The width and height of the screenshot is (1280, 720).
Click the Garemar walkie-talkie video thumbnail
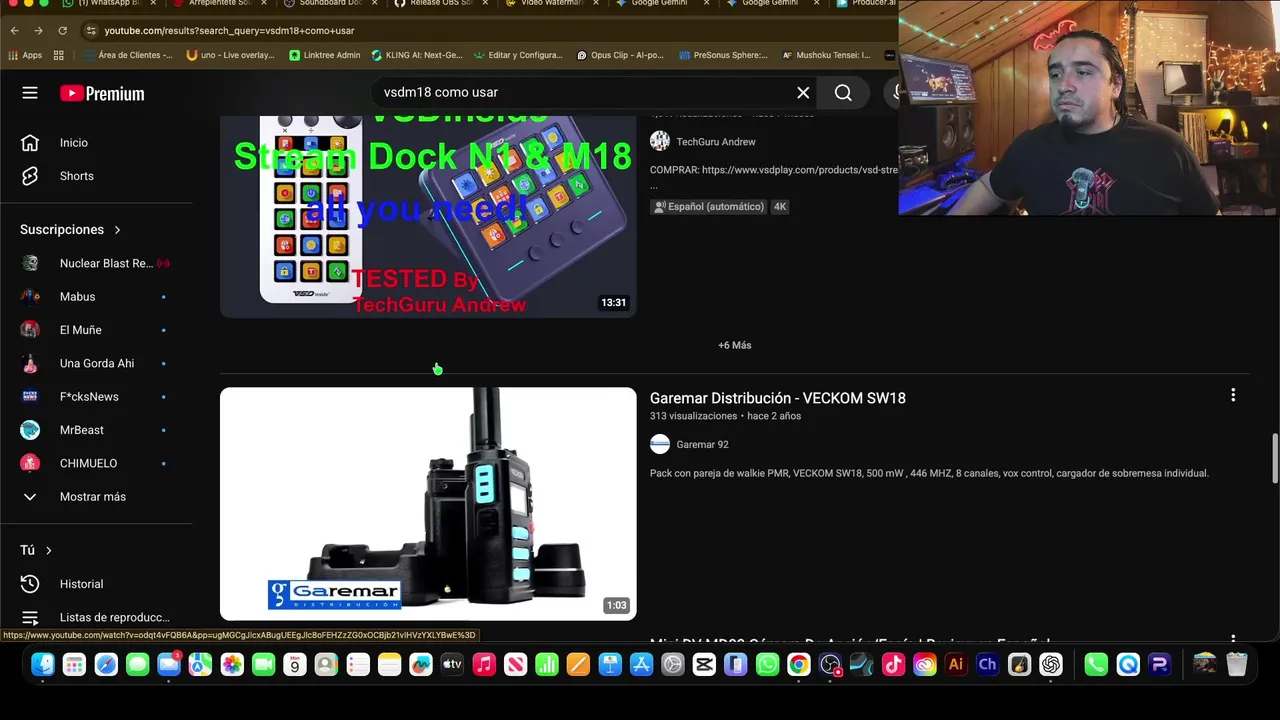428,504
